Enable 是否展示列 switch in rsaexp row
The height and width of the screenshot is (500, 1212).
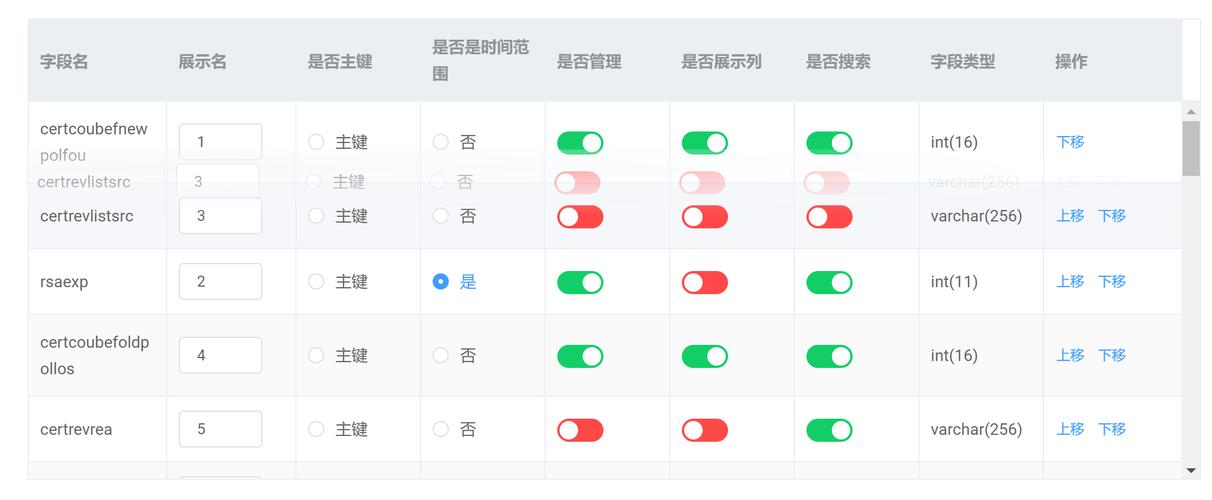[705, 283]
